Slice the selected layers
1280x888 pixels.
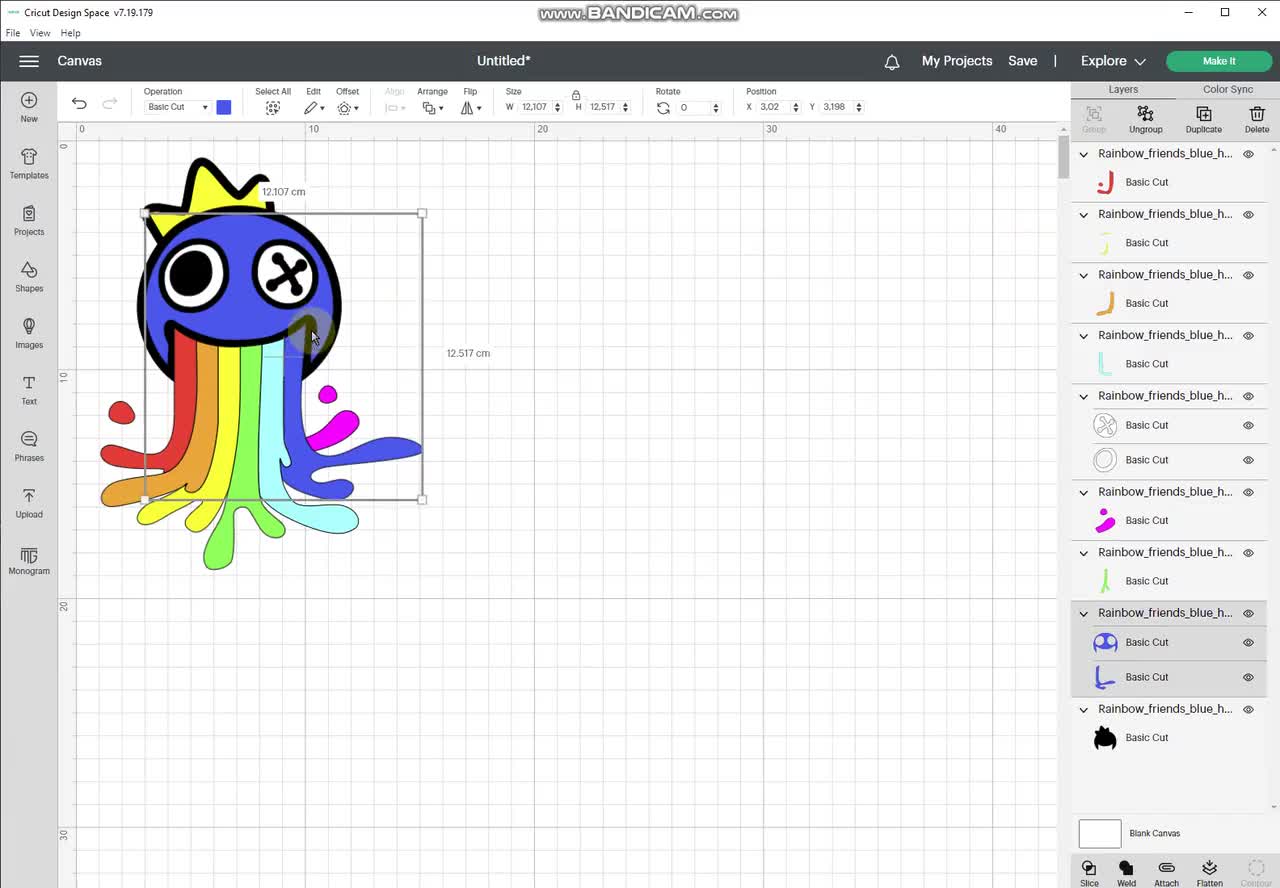[1089, 873]
